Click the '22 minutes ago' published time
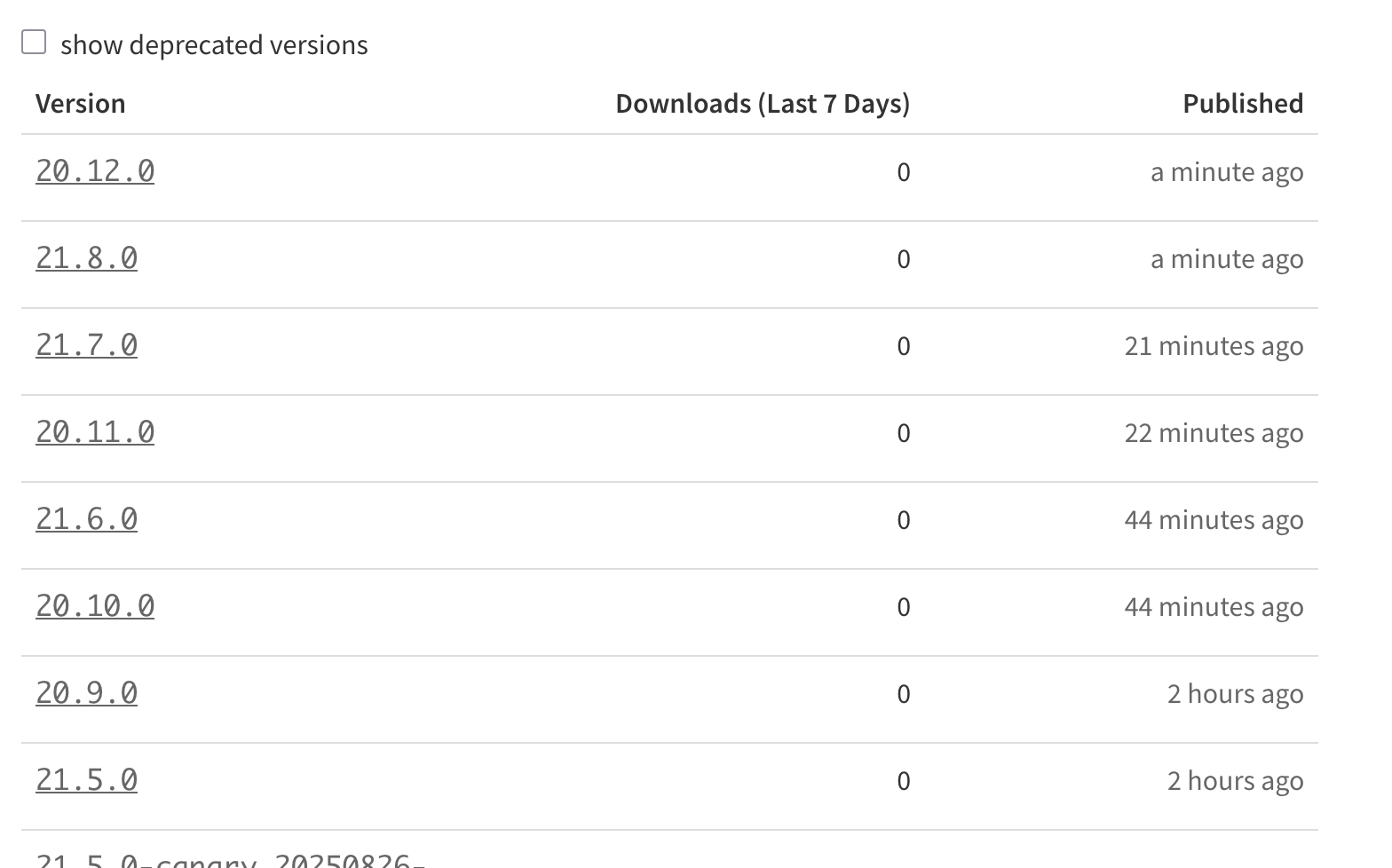Viewport: 1392px width, 868px height. pyautogui.click(x=1214, y=433)
